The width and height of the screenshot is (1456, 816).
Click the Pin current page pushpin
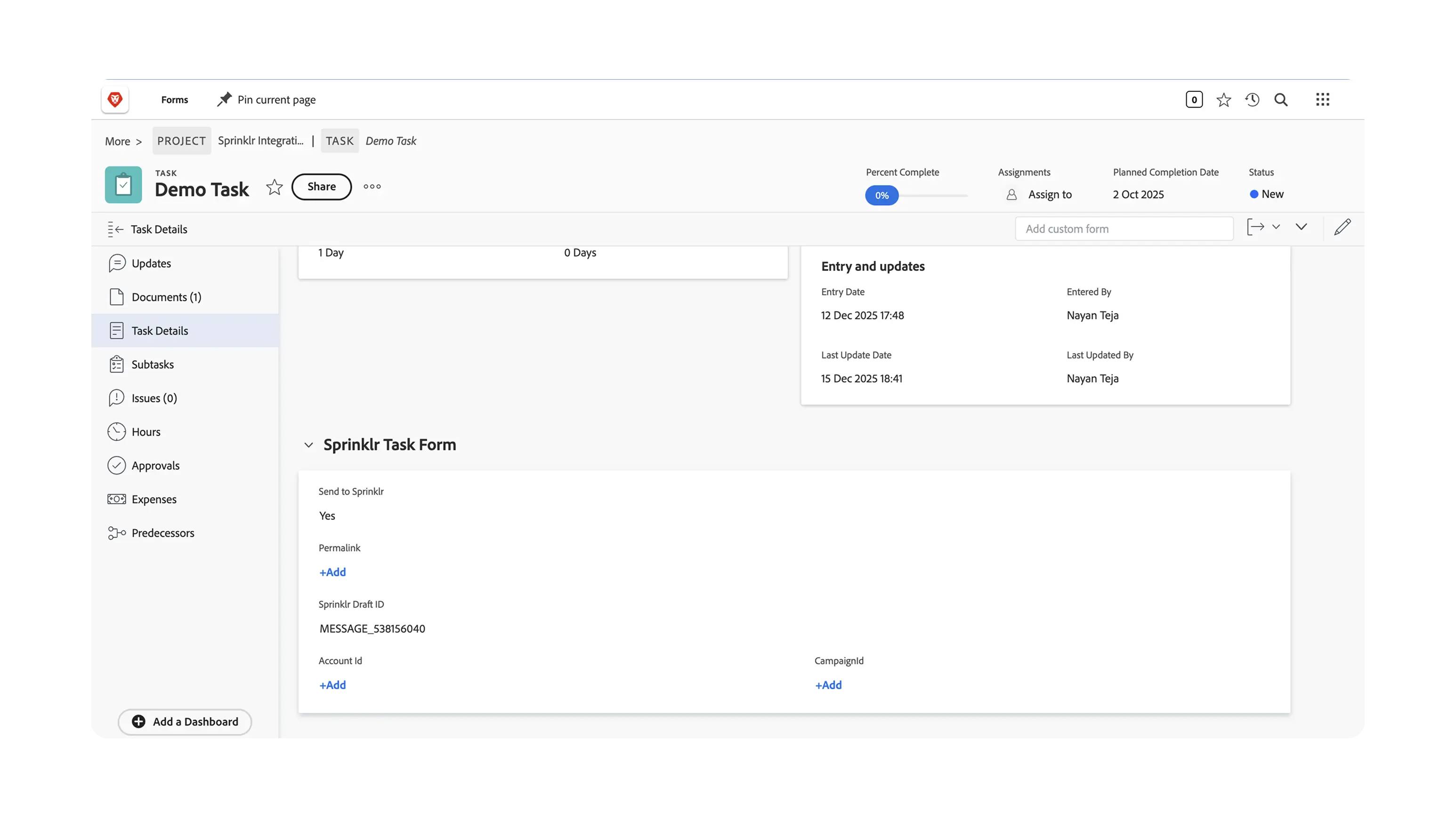click(x=225, y=99)
